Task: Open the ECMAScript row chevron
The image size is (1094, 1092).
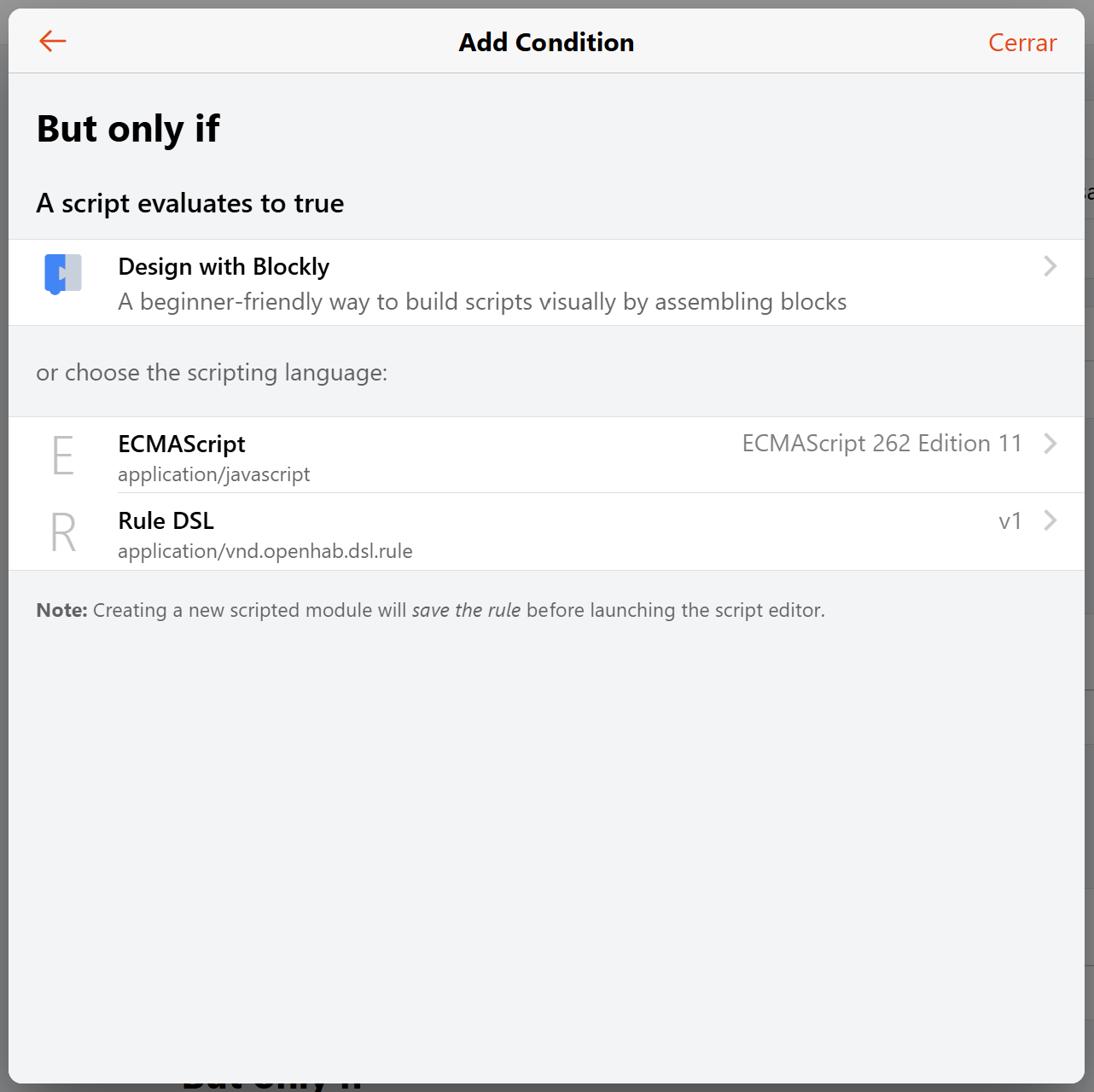Action: [x=1050, y=444]
